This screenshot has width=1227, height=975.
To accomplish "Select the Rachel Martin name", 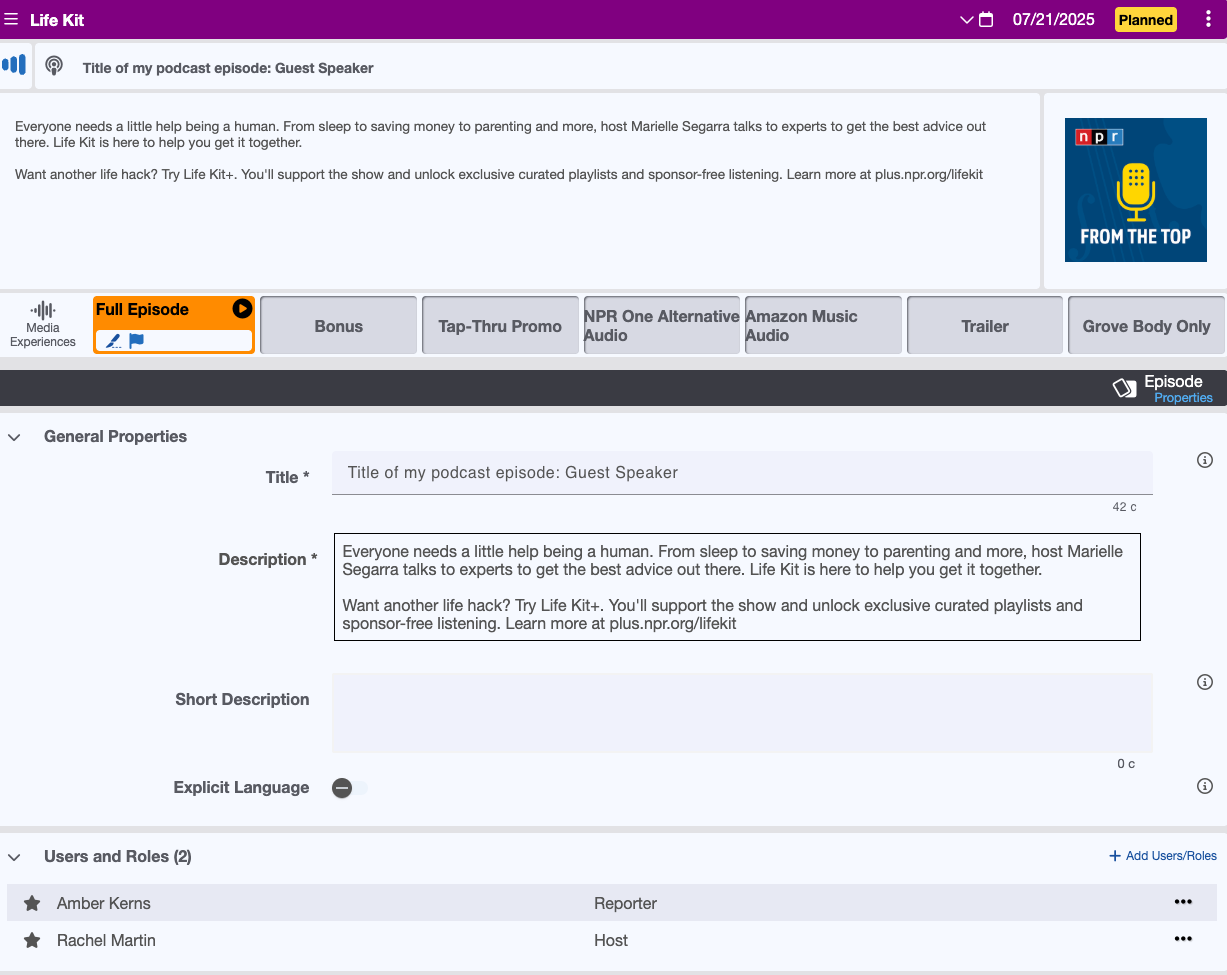I will point(106,940).
